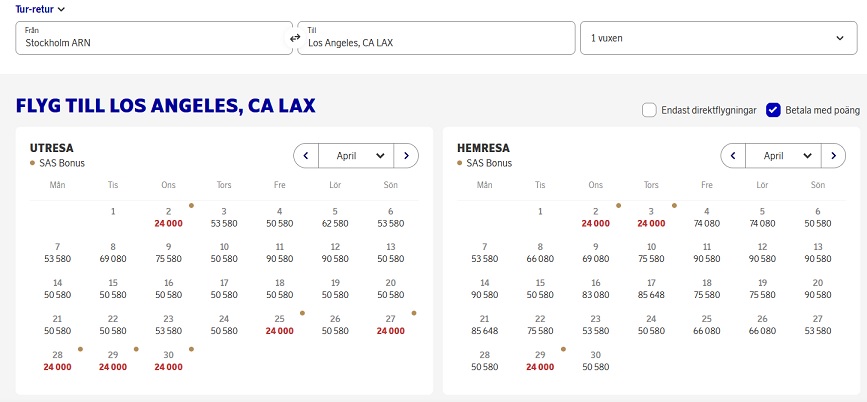Image resolution: width=867 pixels, height=402 pixels.
Task: Open Utresa April month dropdown
Action: point(355,156)
